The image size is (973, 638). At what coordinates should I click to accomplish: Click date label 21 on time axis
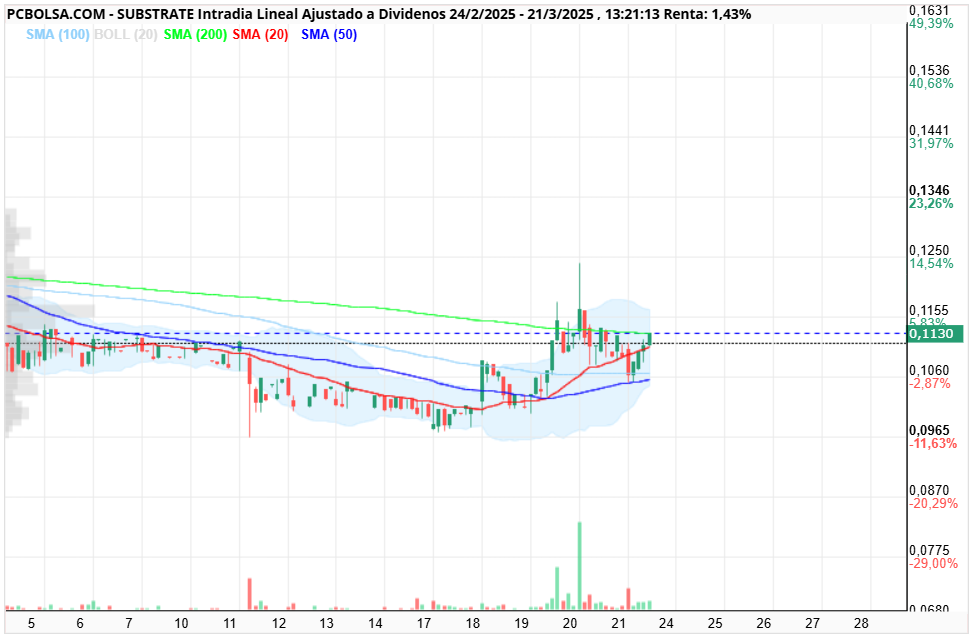[x=618, y=624]
